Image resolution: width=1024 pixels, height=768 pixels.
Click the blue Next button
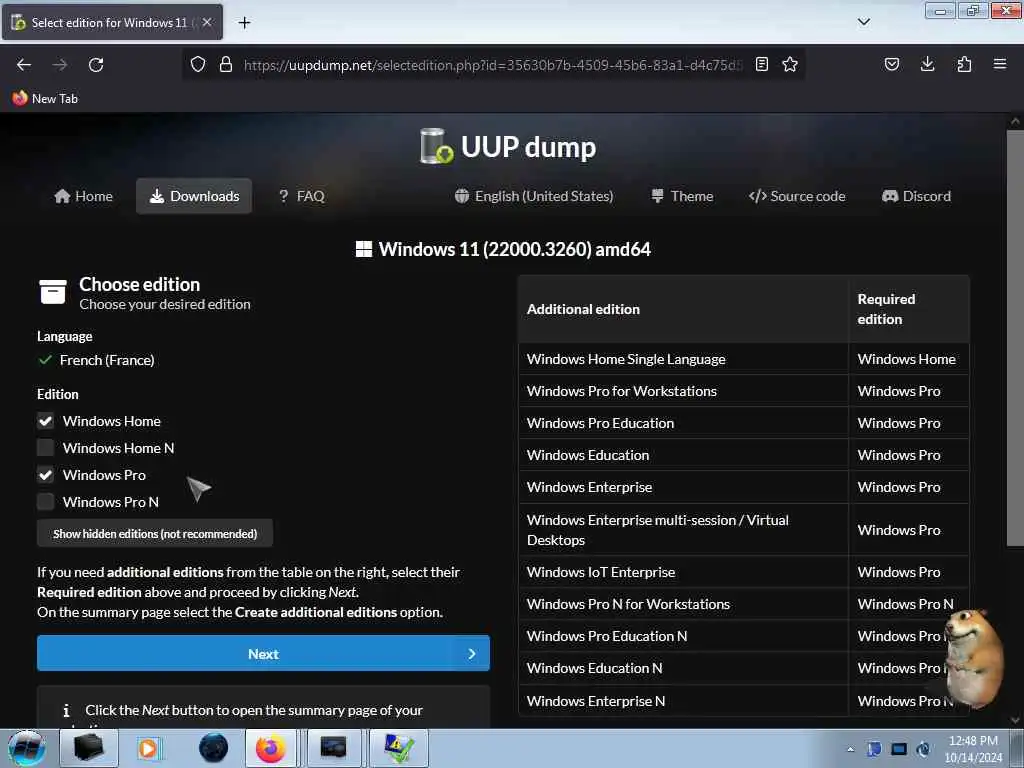point(263,654)
